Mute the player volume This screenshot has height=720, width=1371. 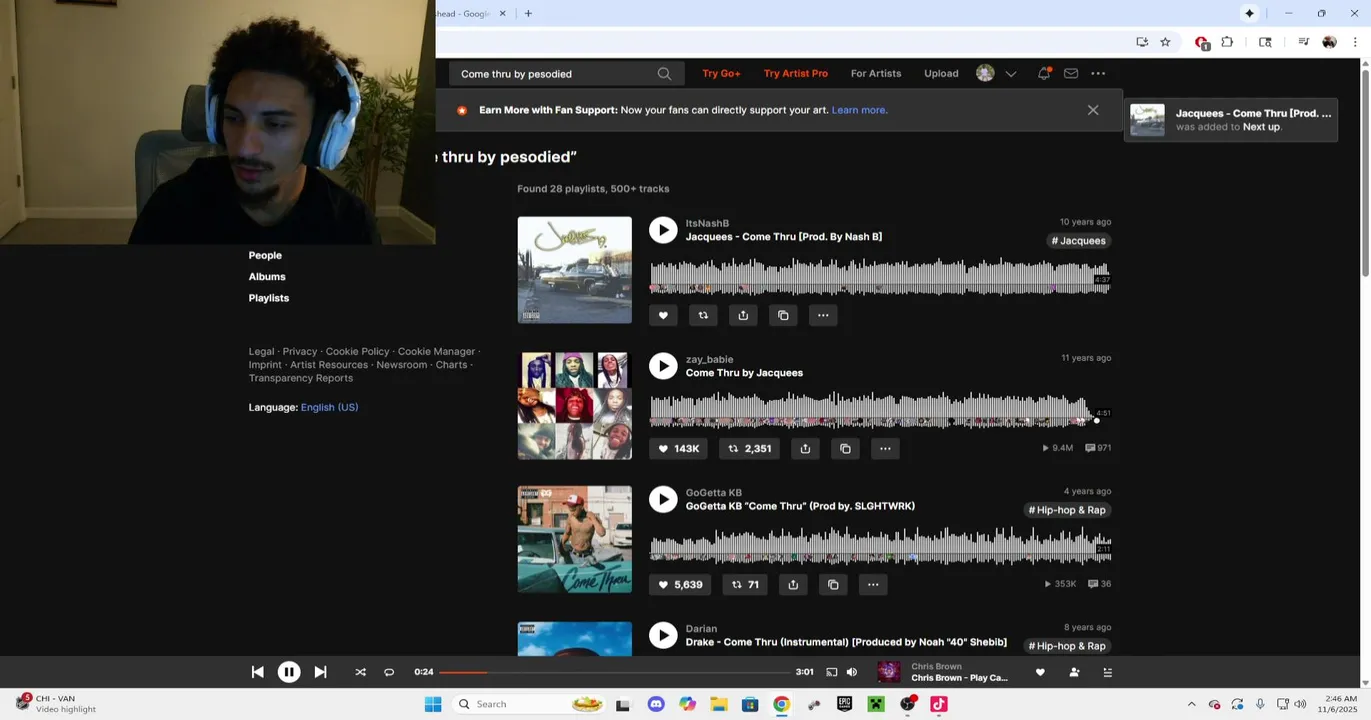coord(851,673)
